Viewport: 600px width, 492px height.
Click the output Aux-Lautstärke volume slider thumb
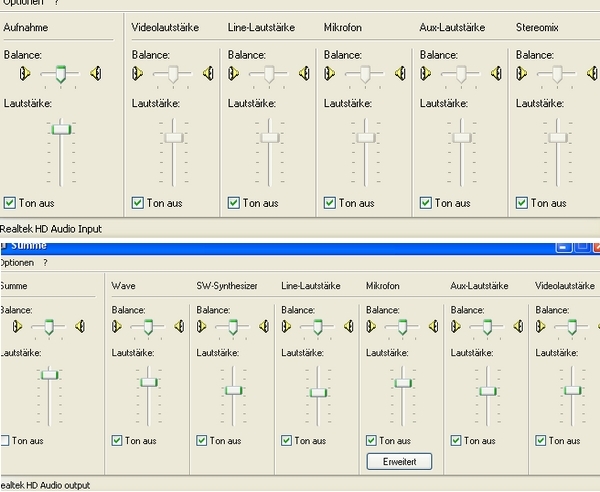click(488, 391)
